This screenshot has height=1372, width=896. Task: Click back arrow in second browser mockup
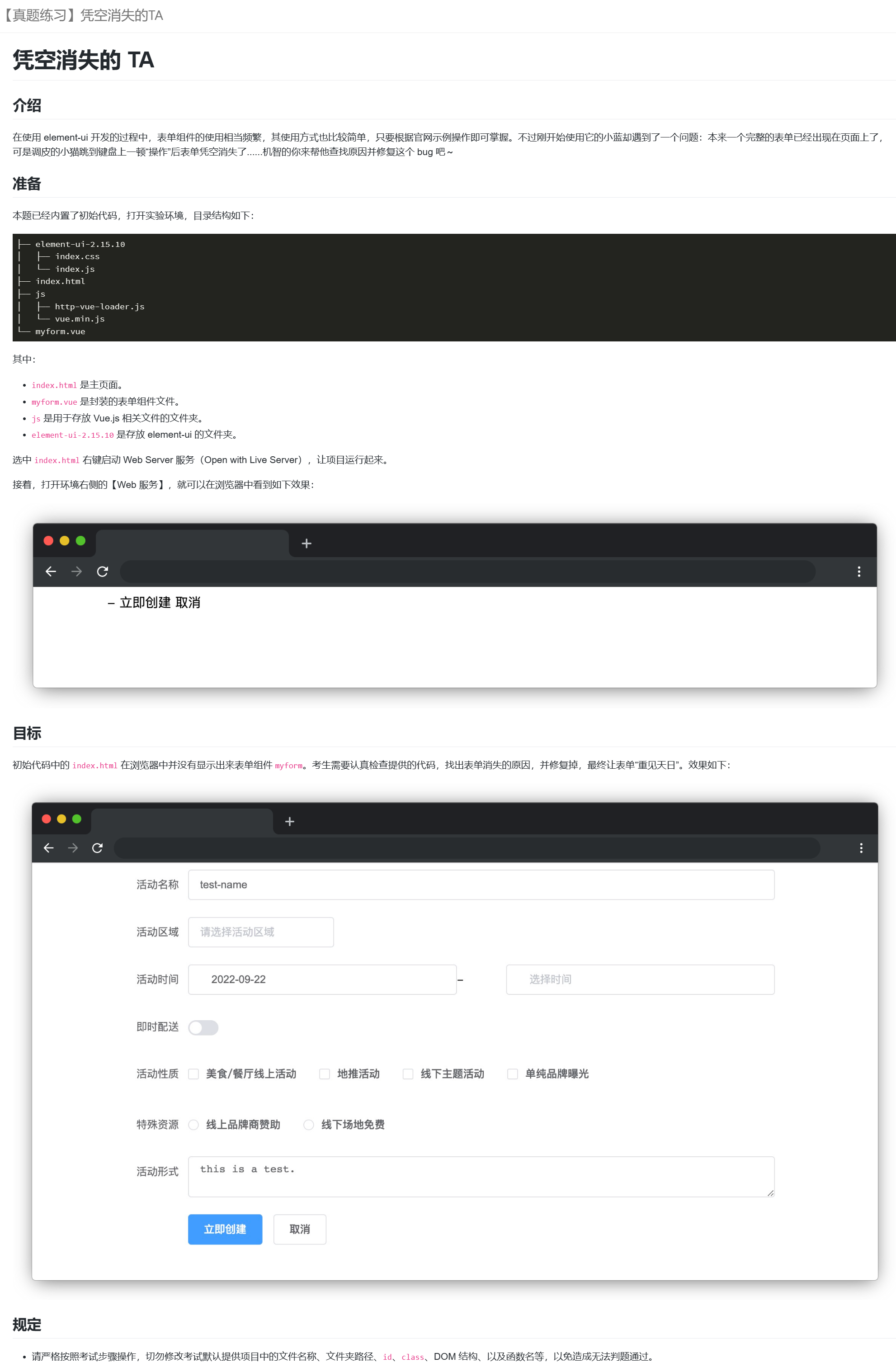48,847
